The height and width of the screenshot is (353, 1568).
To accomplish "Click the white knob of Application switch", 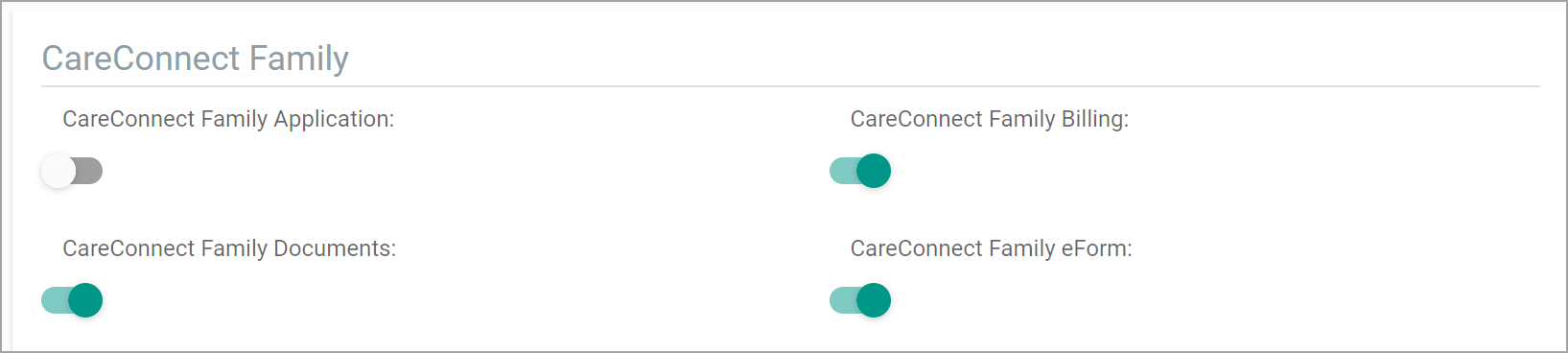I will pos(58,171).
